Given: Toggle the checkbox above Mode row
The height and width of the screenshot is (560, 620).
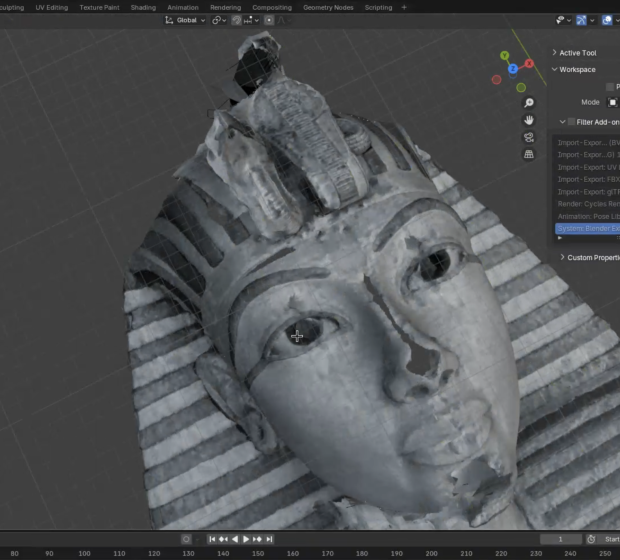Looking at the screenshot, I should 610,87.
